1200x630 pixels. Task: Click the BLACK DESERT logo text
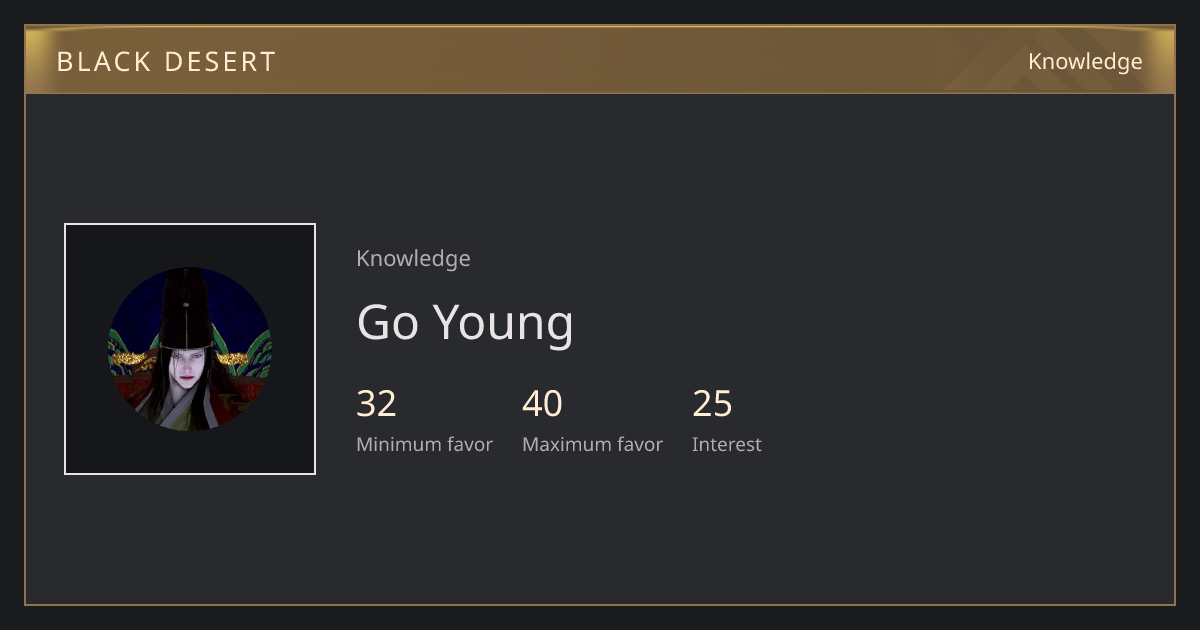[x=166, y=62]
